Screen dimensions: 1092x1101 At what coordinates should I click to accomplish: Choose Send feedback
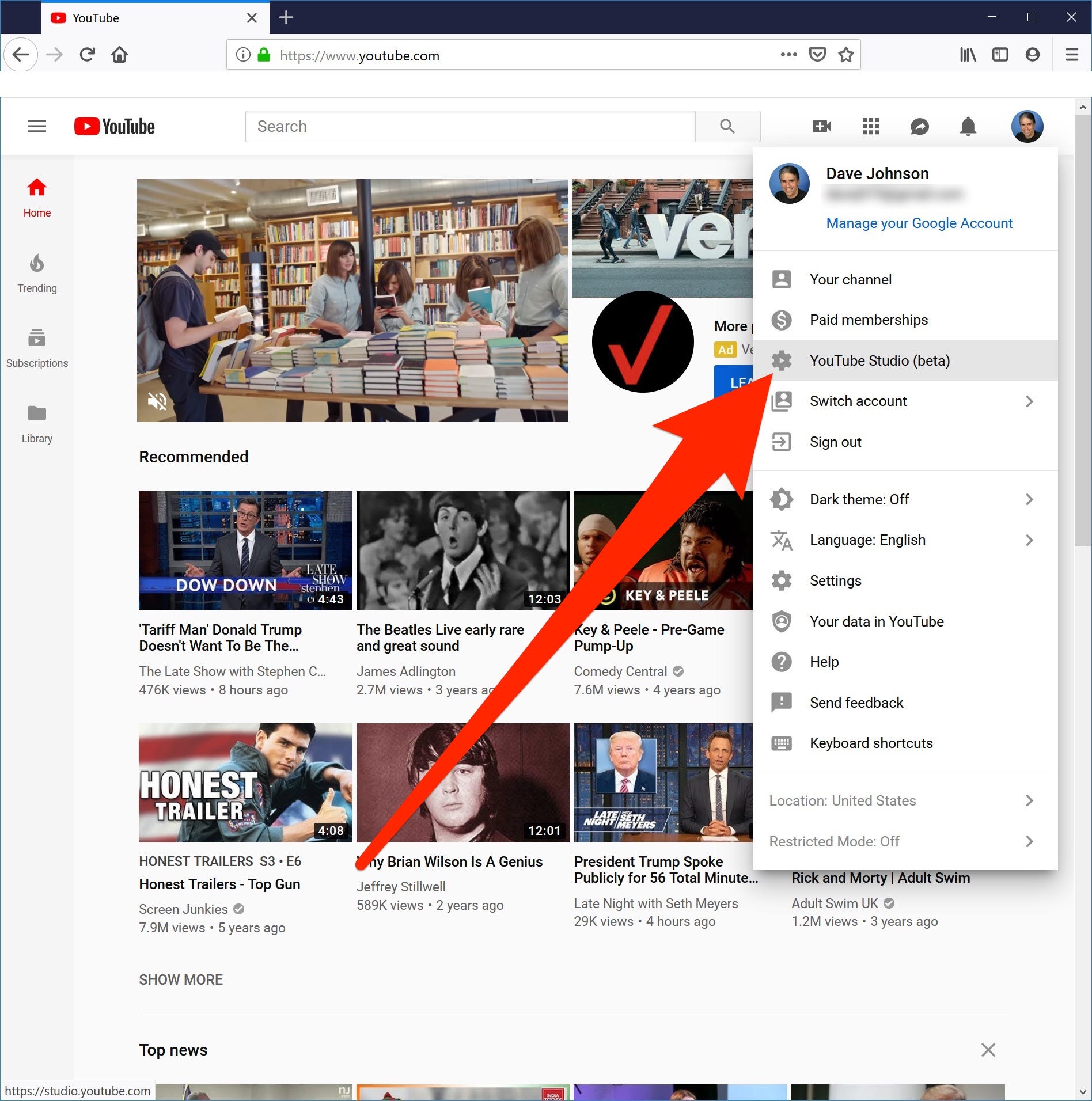(x=905, y=703)
